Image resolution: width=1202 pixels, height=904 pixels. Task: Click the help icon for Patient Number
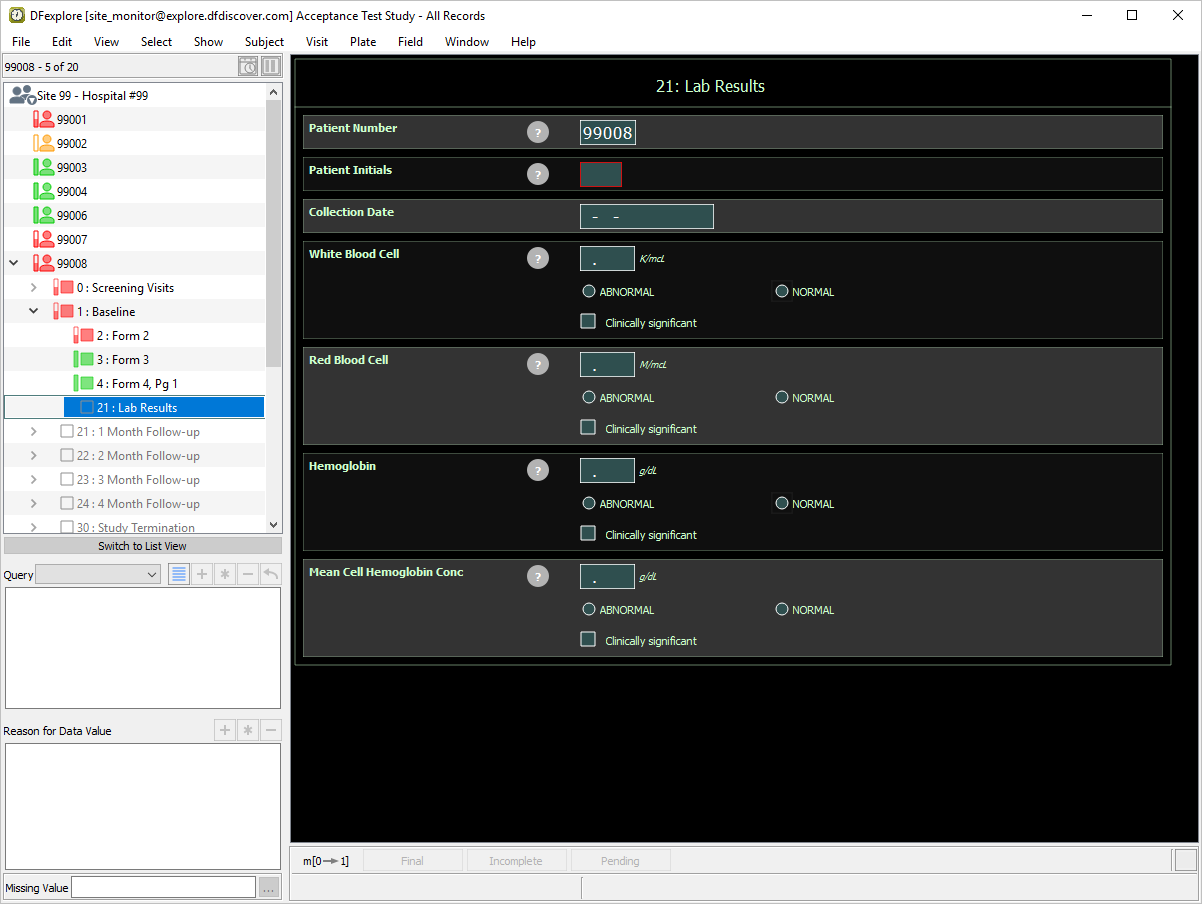coord(538,132)
